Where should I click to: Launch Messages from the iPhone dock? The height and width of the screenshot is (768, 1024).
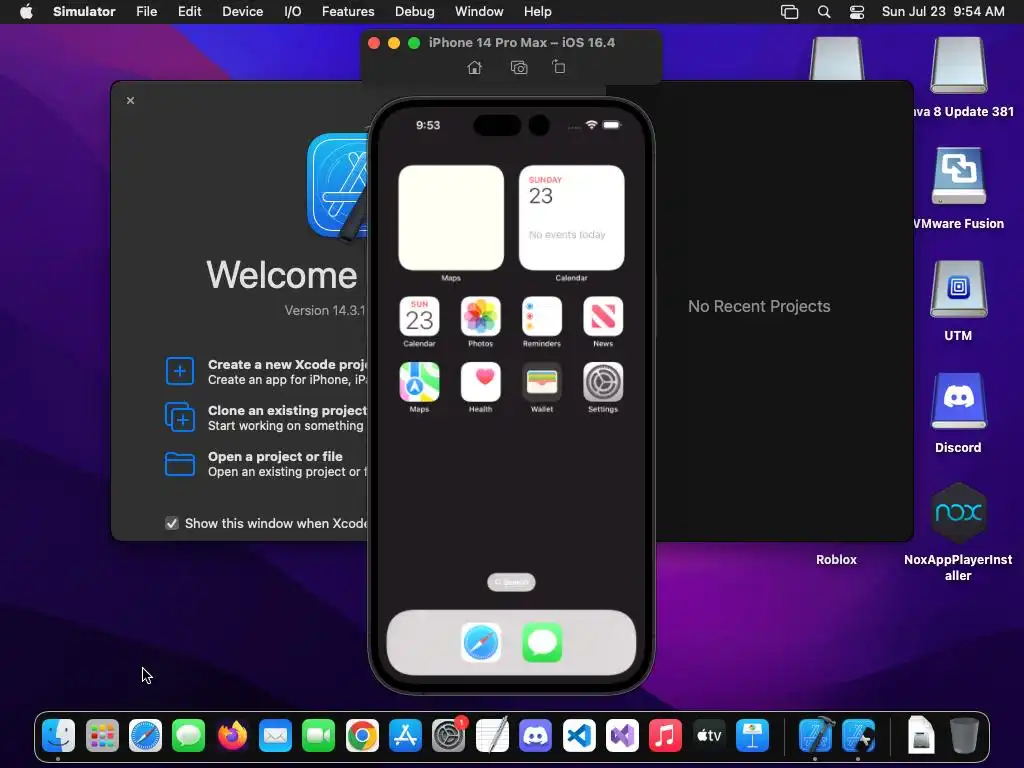tap(542, 643)
